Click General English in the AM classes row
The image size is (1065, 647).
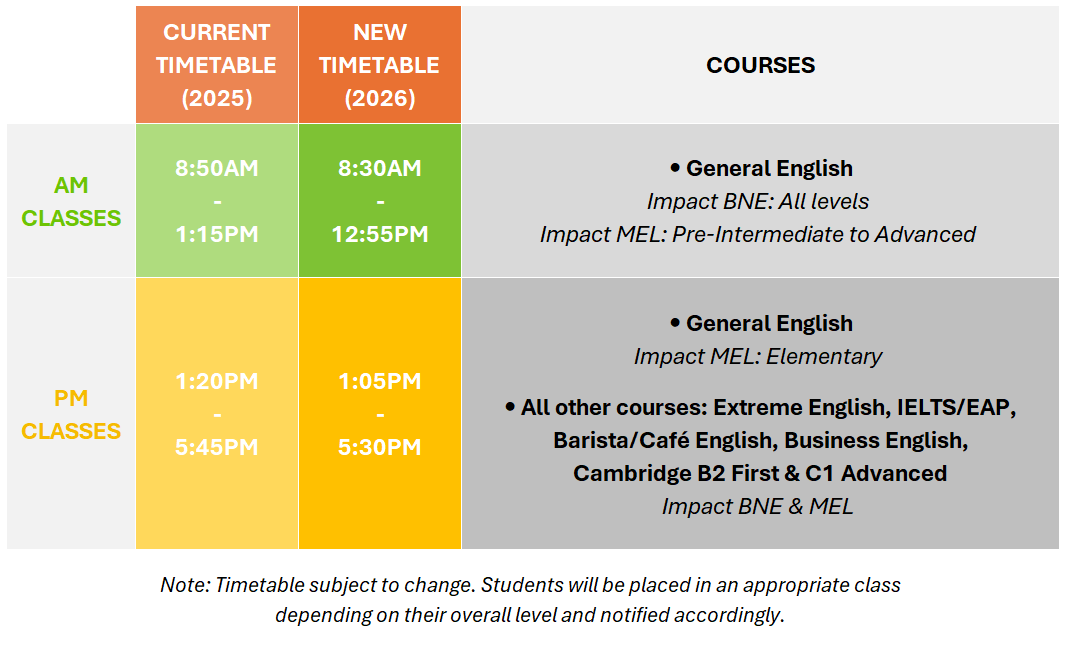pos(768,168)
